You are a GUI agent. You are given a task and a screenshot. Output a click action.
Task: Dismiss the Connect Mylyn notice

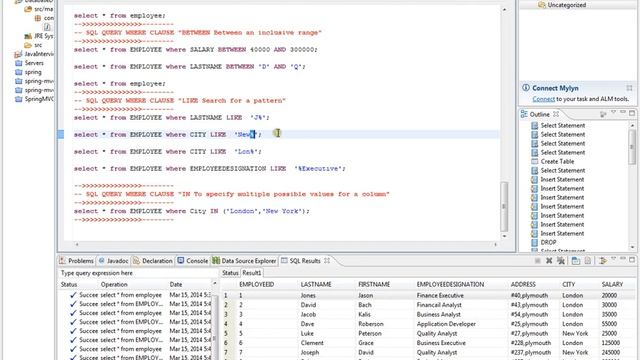(629, 88)
